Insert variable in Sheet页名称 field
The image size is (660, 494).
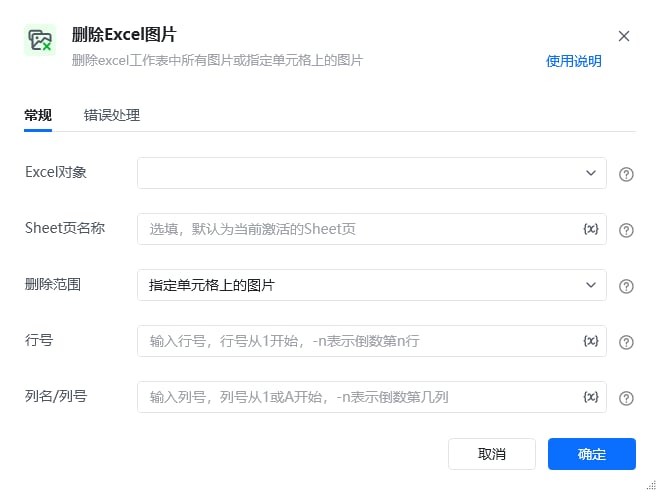(x=591, y=229)
